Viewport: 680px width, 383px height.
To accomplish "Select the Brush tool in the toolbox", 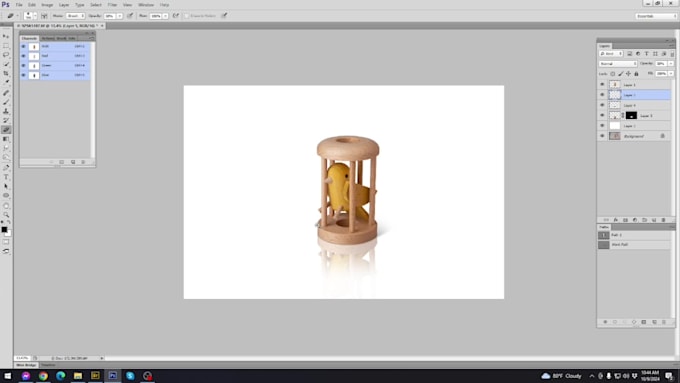I will coord(6,102).
